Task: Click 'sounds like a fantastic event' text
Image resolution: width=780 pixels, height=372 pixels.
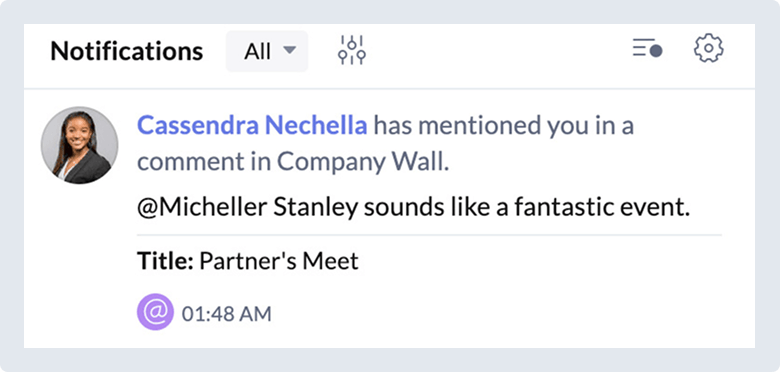Action: 527,208
